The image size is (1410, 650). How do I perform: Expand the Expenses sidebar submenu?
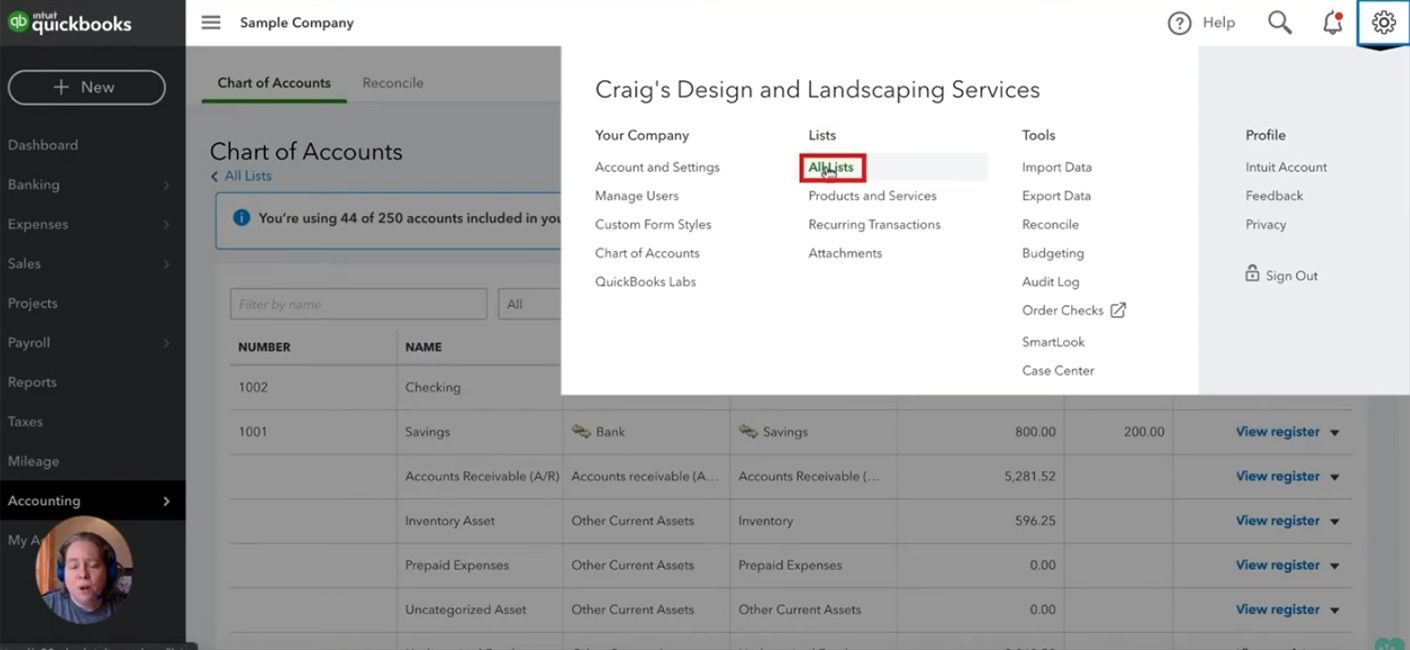point(167,224)
